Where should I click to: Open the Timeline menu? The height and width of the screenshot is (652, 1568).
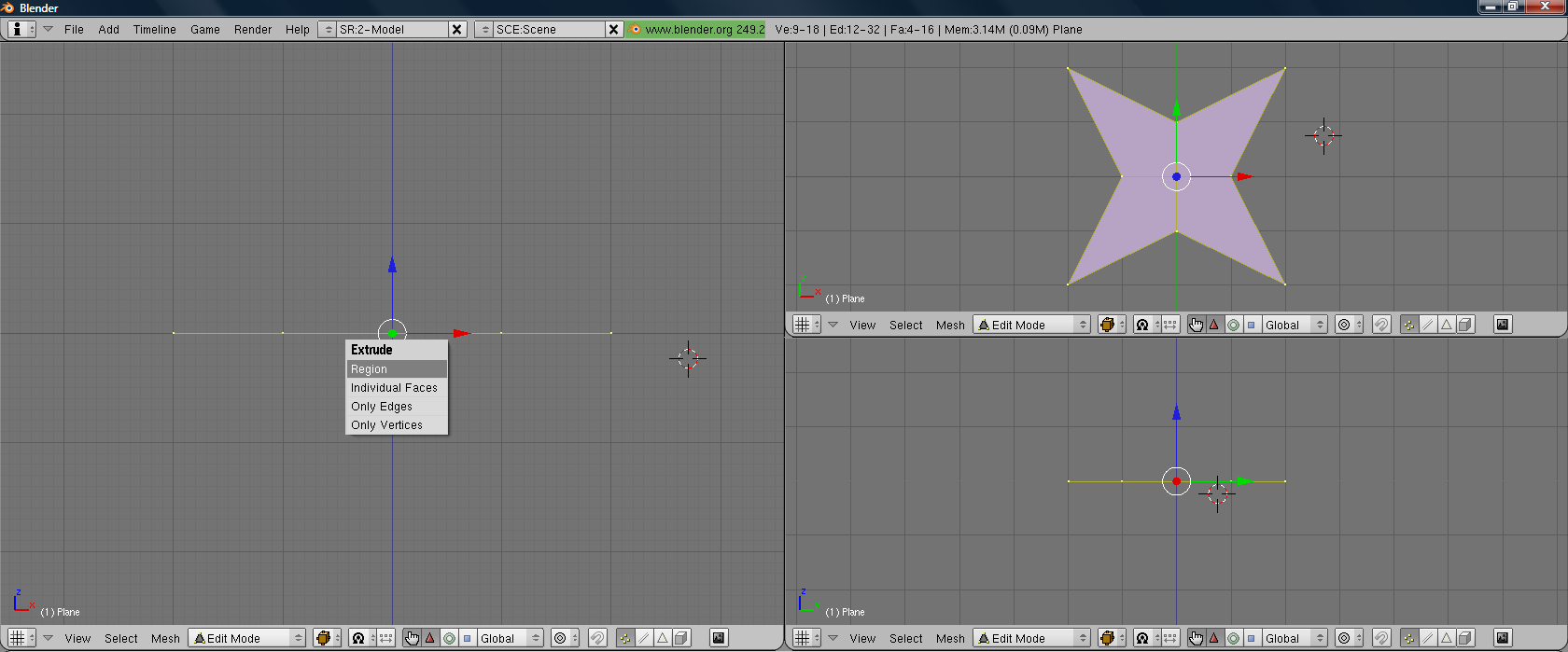tap(154, 30)
